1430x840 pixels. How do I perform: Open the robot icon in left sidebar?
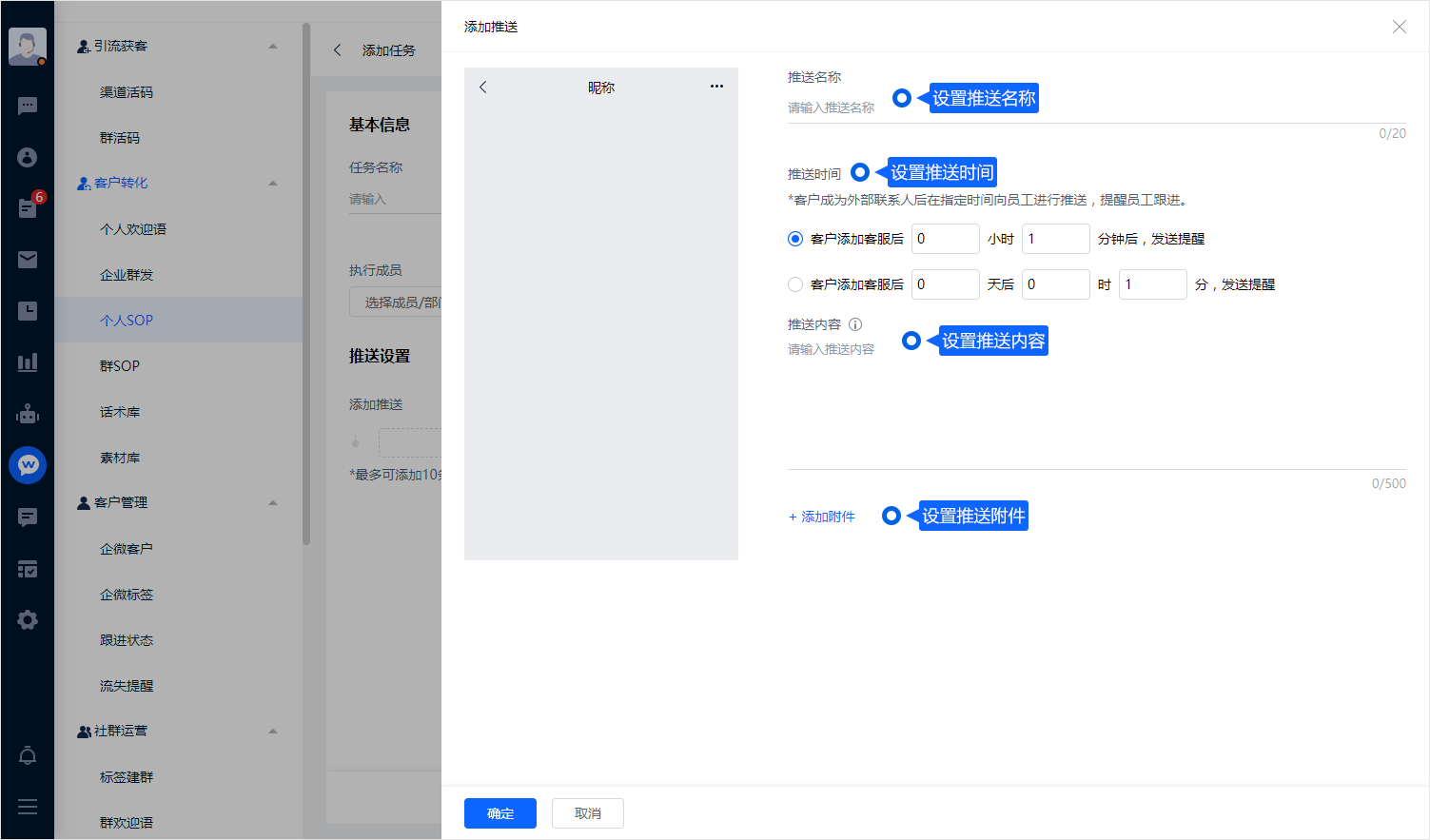click(x=28, y=414)
